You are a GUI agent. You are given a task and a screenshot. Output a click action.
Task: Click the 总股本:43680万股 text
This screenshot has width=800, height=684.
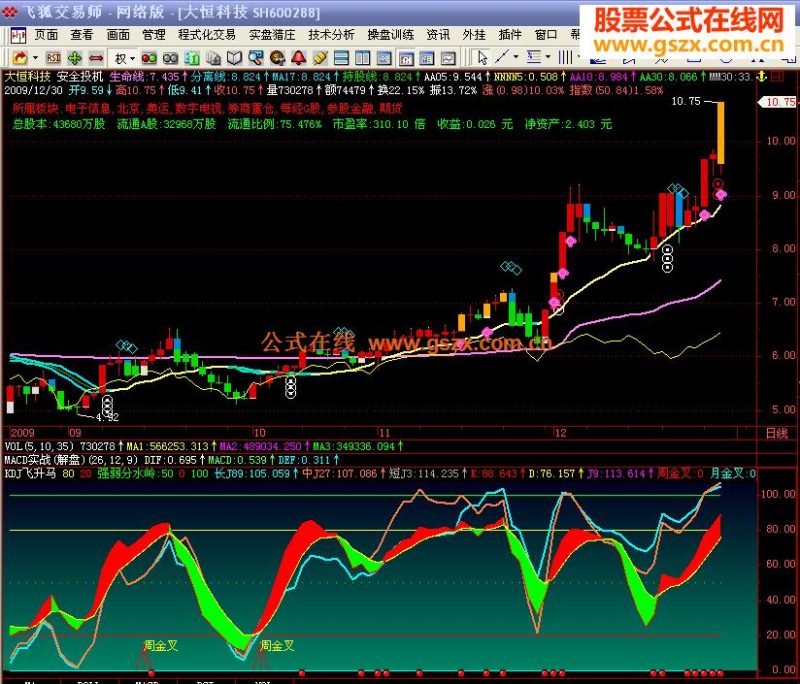pyautogui.click(x=59, y=124)
